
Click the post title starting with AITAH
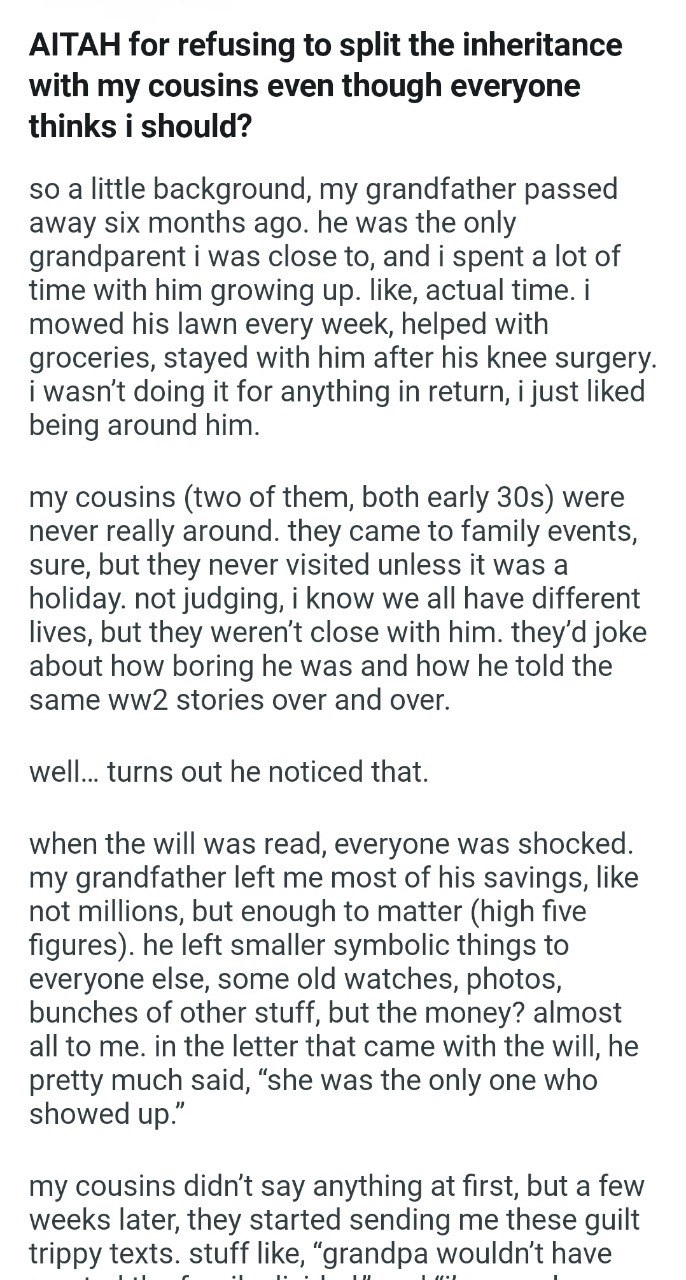(x=325, y=85)
